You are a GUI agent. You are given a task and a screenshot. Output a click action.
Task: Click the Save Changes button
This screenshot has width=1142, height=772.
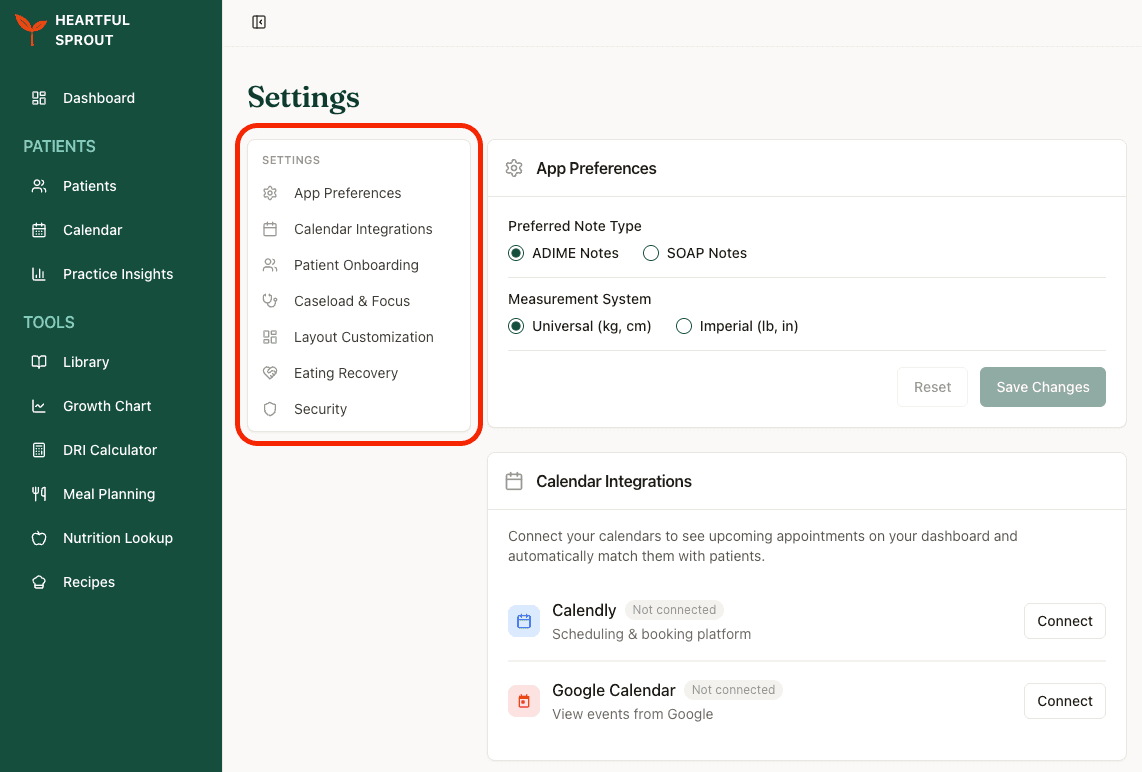tap(1043, 387)
